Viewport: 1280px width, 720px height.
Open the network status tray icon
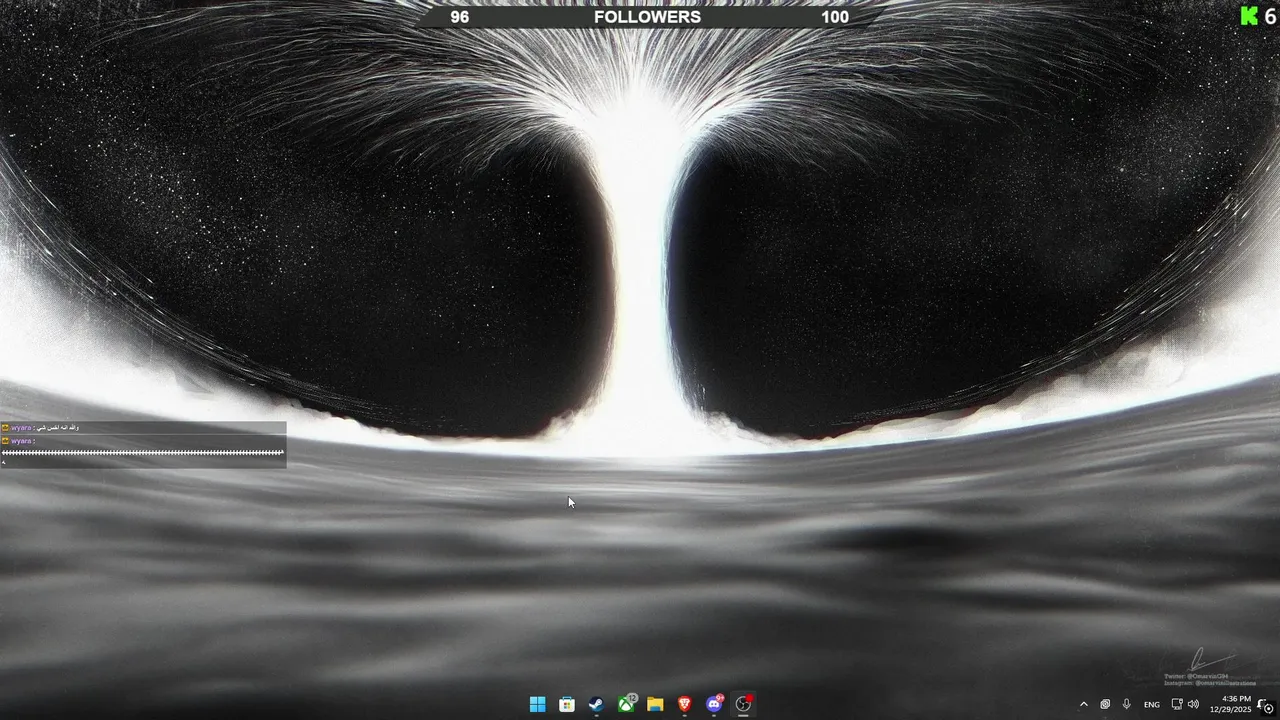coord(1177,704)
